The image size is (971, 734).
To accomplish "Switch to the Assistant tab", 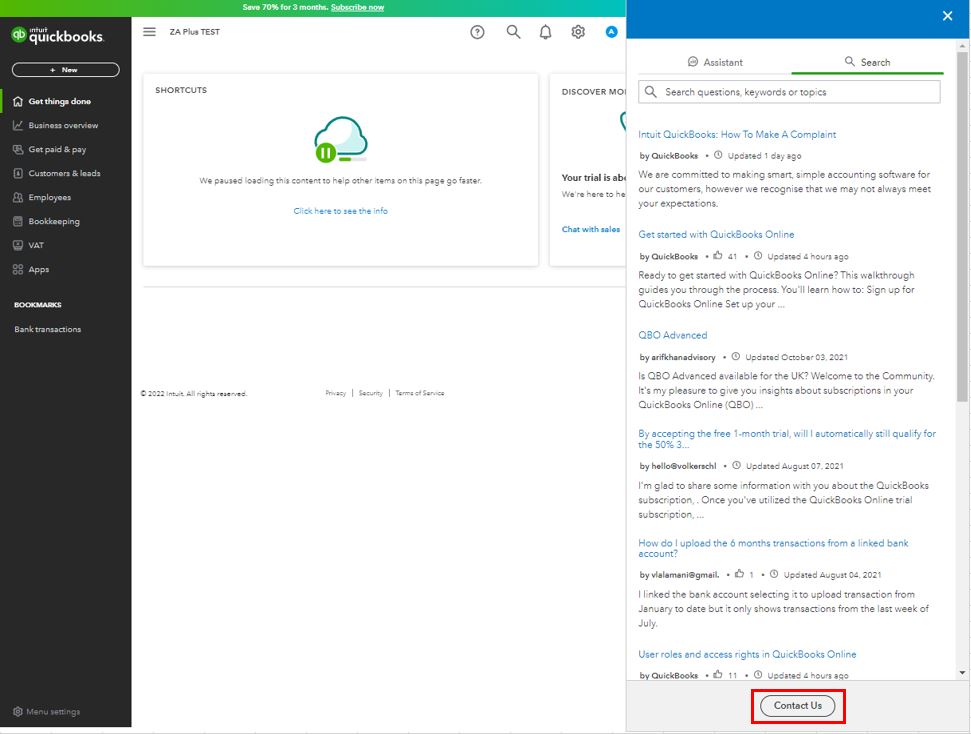I will click(715, 62).
